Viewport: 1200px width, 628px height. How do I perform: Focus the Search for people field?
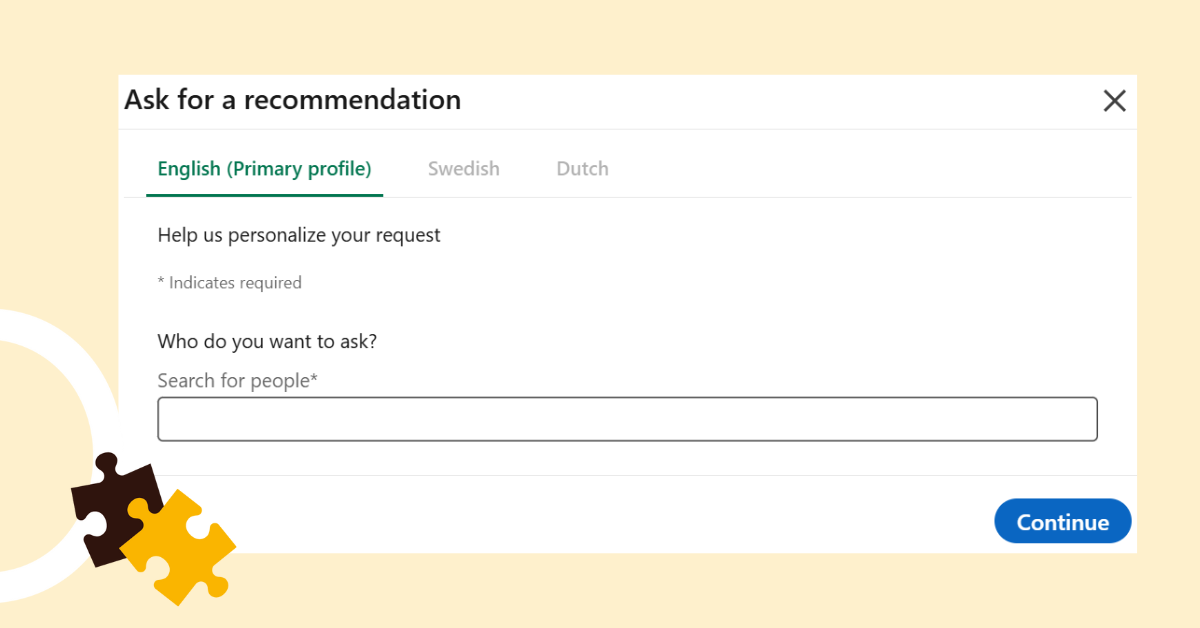coord(627,419)
